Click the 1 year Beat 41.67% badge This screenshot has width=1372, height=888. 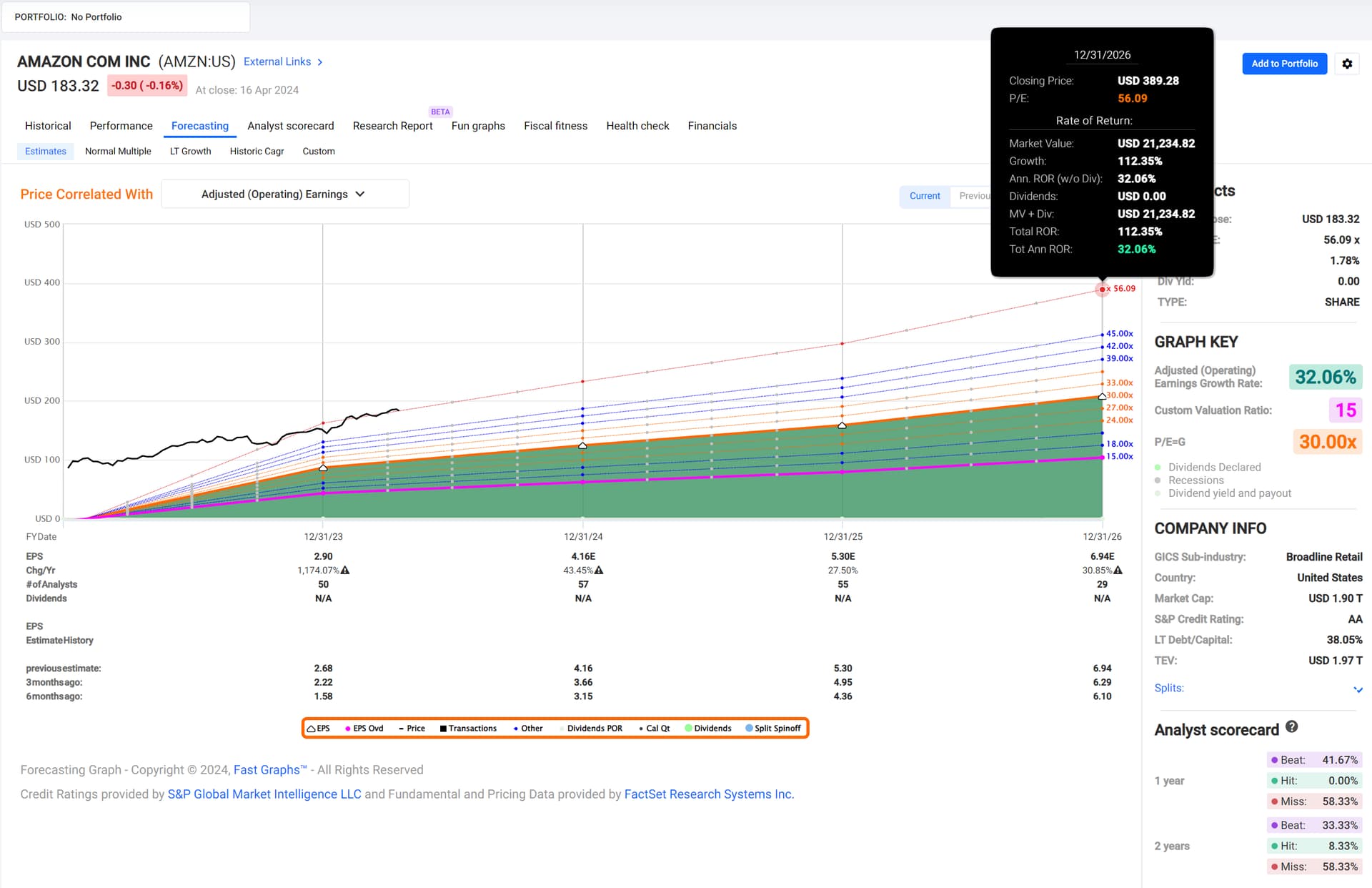click(x=1315, y=760)
